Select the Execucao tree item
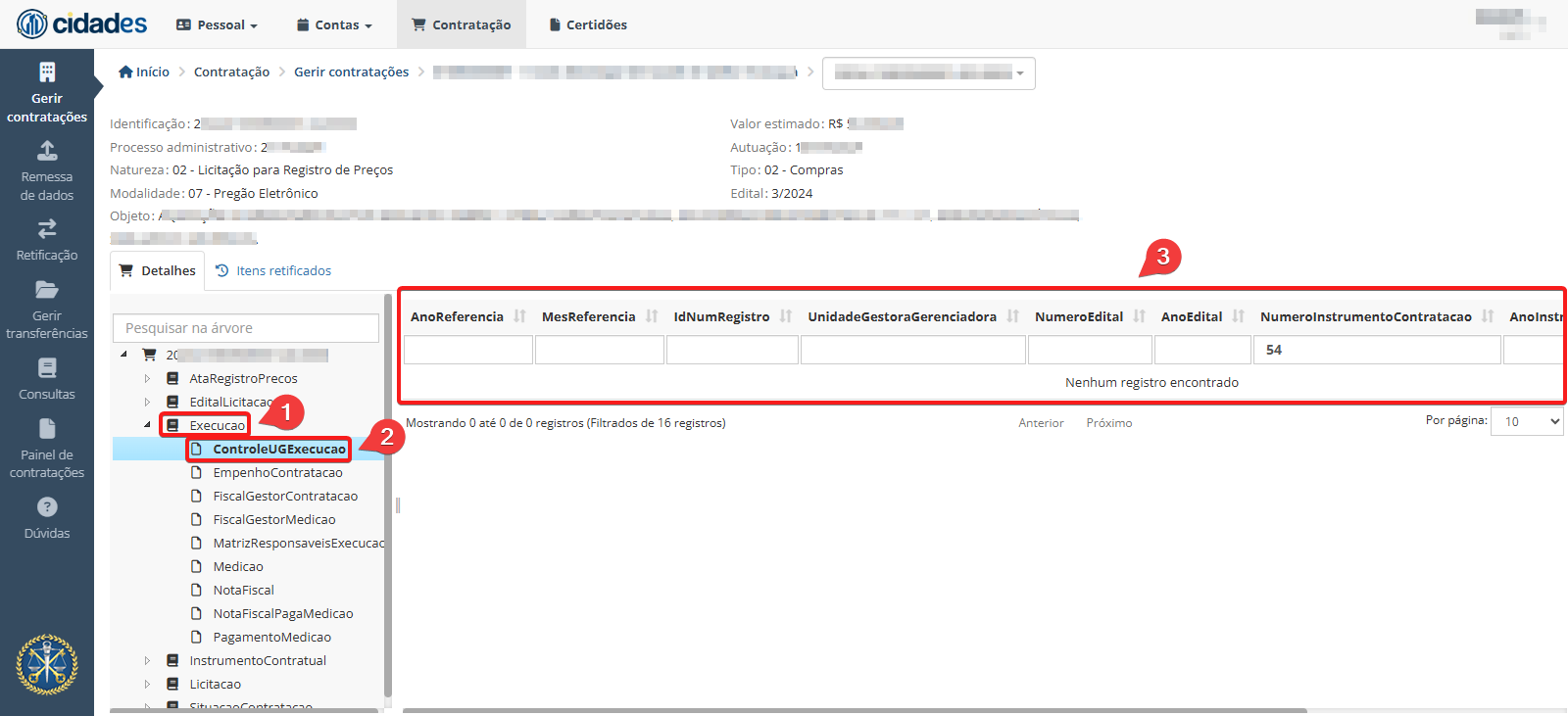Image resolution: width=1568 pixels, height=716 pixels. 217,425
